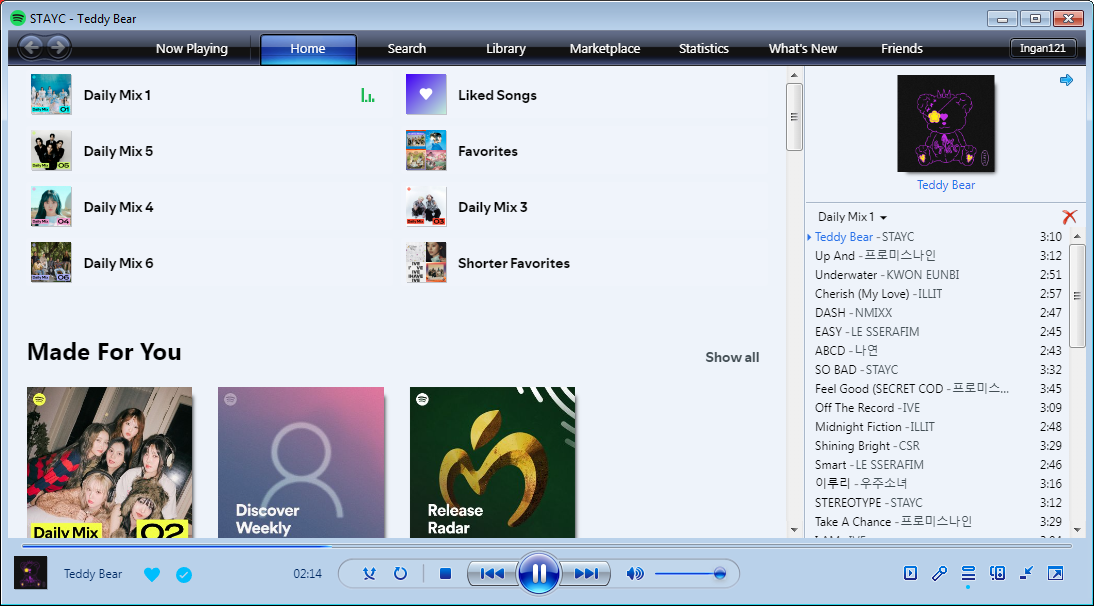Select EASY - LE SSERAFIM in queue
The width and height of the screenshot is (1094, 606).
[938, 332]
